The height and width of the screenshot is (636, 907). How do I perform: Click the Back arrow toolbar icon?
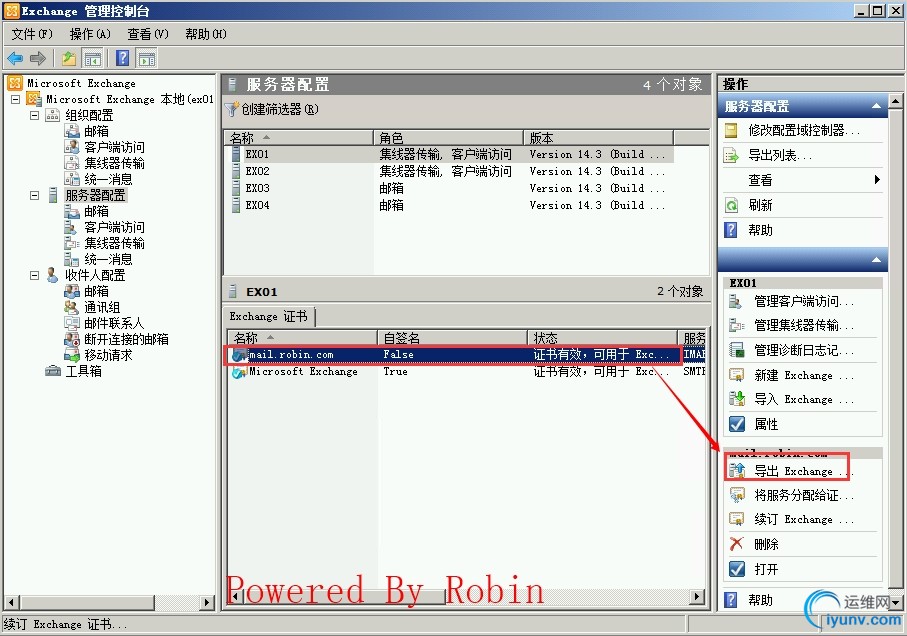(15, 58)
